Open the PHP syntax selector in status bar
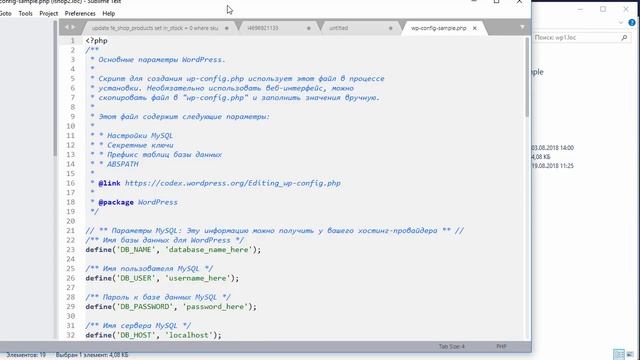The width and height of the screenshot is (640, 360). [x=501, y=347]
